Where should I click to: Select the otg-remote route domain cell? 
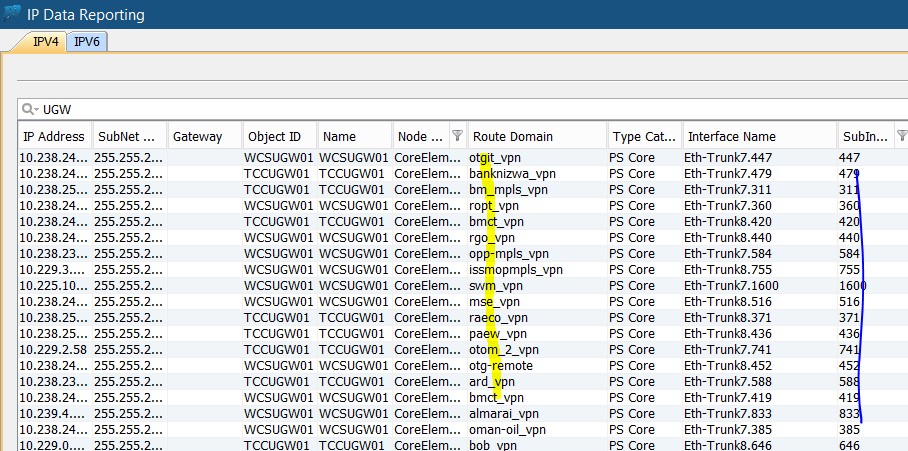pos(501,366)
